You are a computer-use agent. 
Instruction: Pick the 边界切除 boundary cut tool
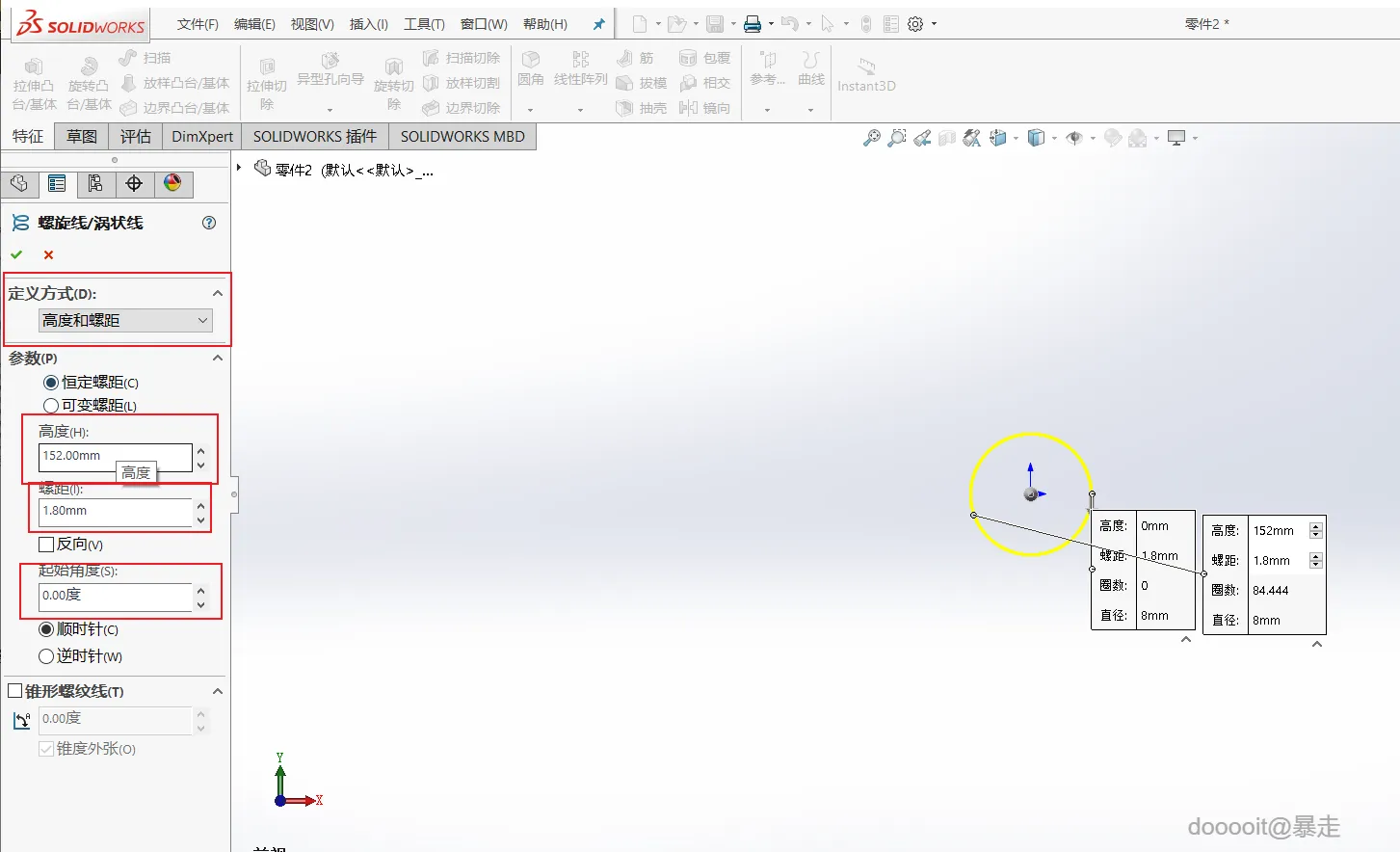point(462,108)
